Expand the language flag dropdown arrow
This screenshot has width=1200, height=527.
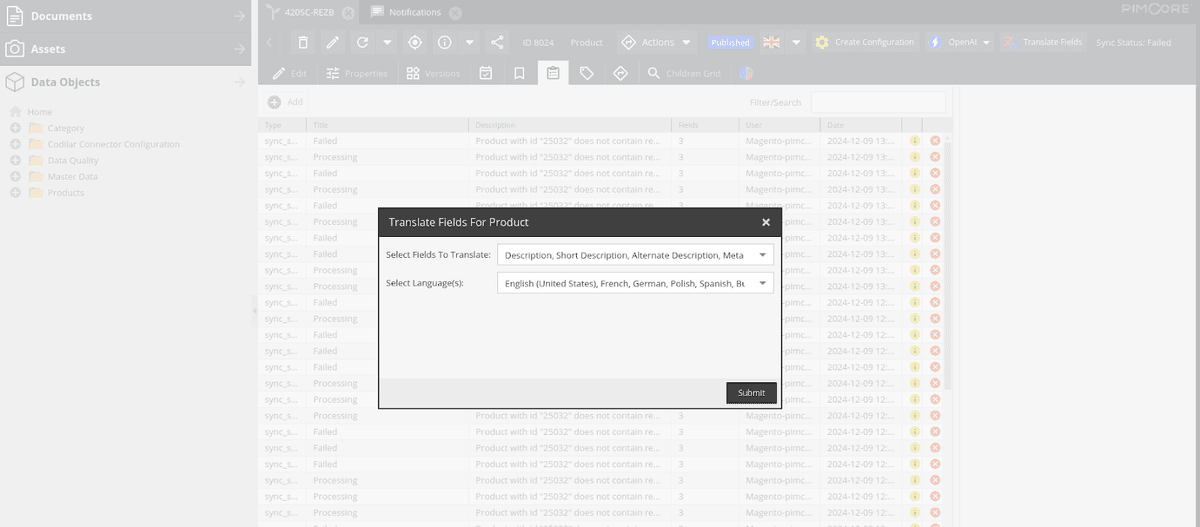point(796,42)
